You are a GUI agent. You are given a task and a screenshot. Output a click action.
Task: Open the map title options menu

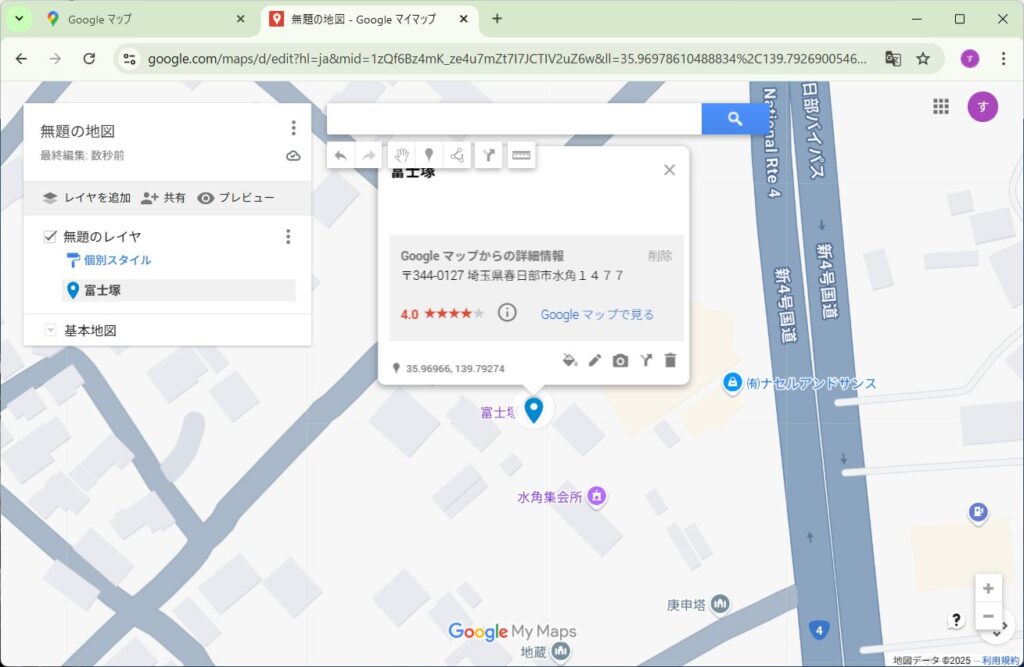(x=293, y=128)
